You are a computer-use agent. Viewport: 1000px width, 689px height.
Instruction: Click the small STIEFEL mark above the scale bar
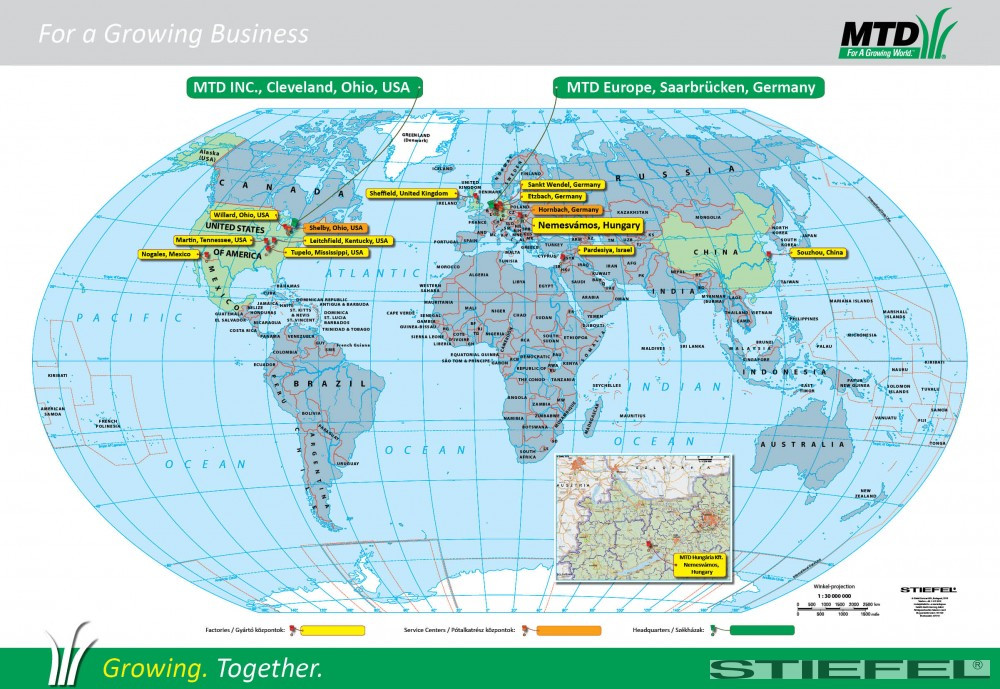point(927,590)
